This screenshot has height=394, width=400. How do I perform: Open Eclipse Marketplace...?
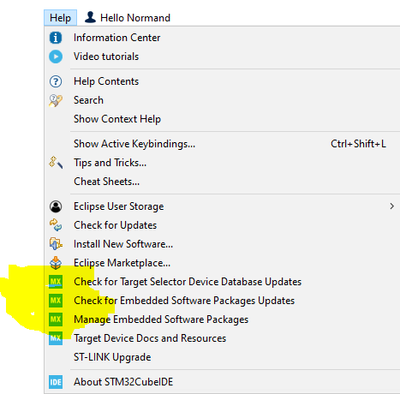122,263
